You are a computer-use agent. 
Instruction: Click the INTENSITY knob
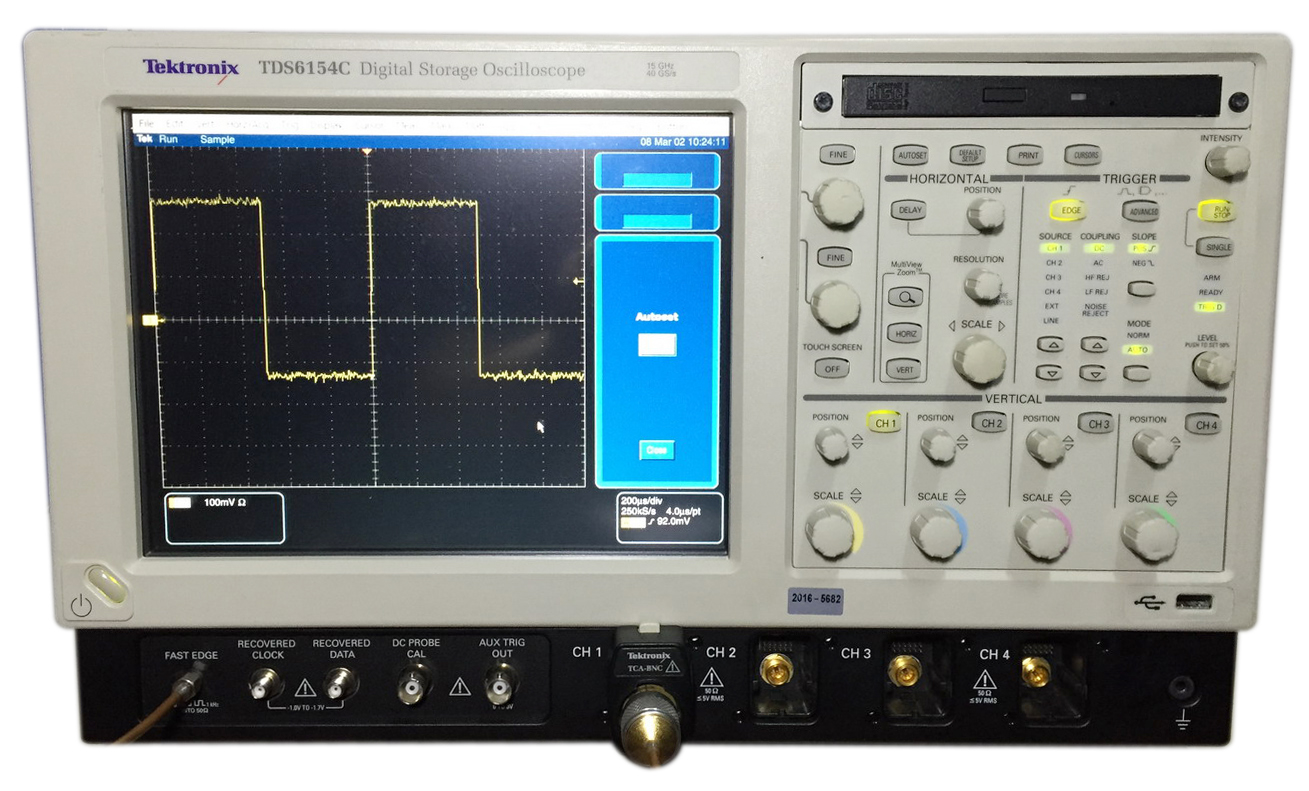pos(1226,161)
